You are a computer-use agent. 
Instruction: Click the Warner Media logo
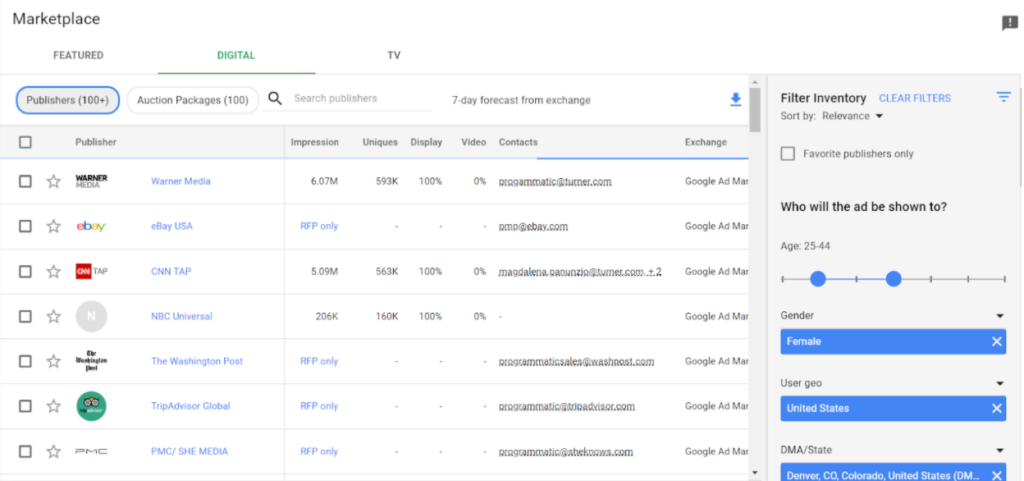click(91, 181)
